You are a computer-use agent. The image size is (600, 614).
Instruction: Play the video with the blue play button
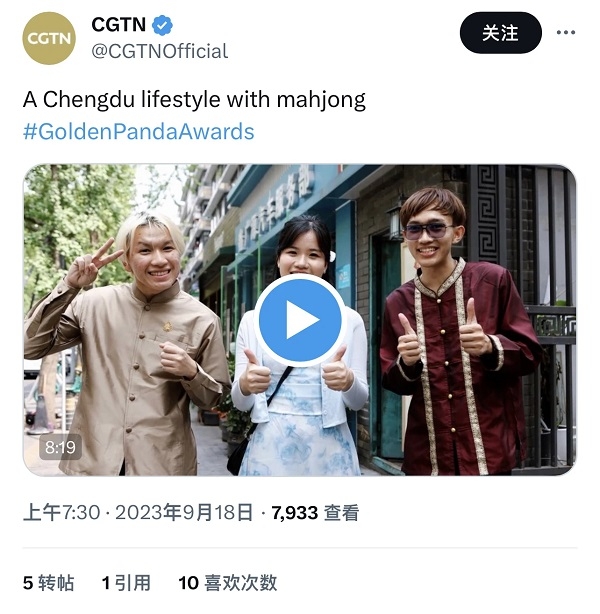click(x=300, y=320)
